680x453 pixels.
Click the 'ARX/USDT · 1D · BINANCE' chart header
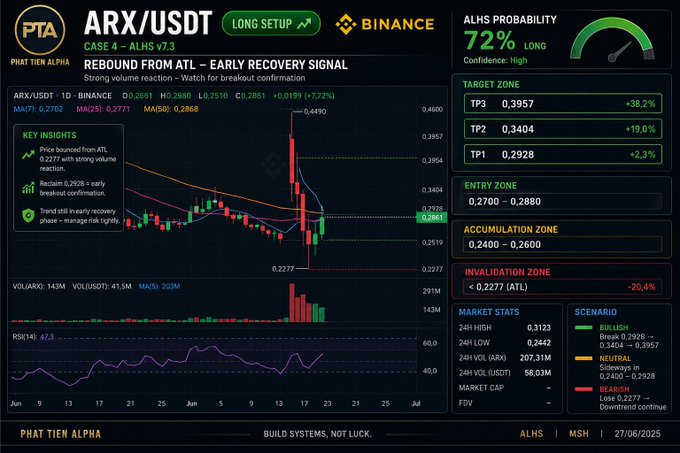pos(62,95)
